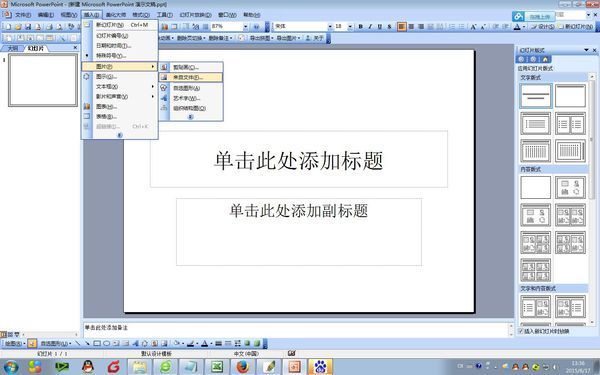The width and height of the screenshot is (600, 375).
Task: Click the Bold formatting button
Action: [360, 26]
